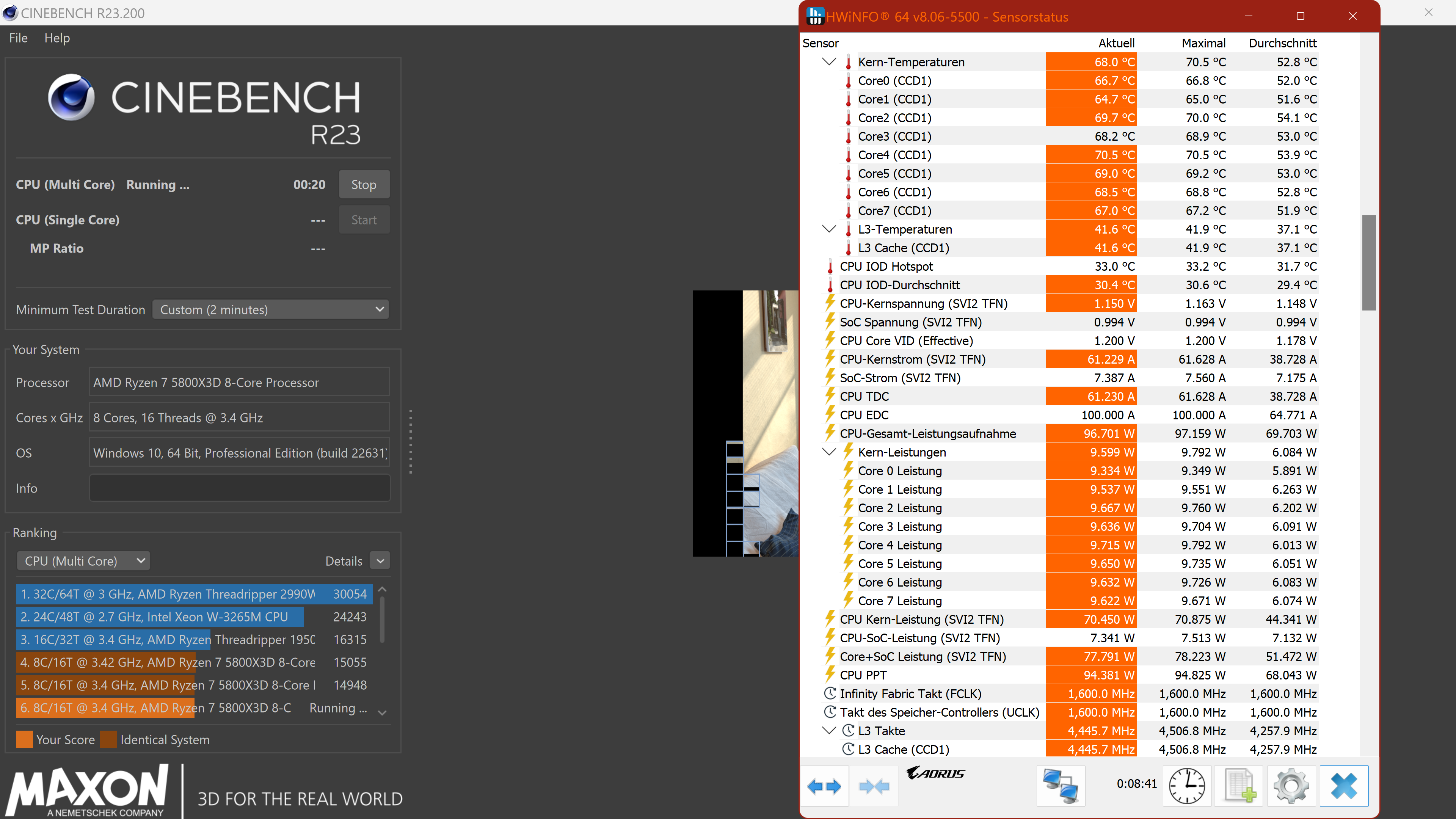Viewport: 1456px width, 819px height.
Task: Click the HWiNFO sensor list vertical scrollbar
Action: pyautogui.click(x=1368, y=263)
